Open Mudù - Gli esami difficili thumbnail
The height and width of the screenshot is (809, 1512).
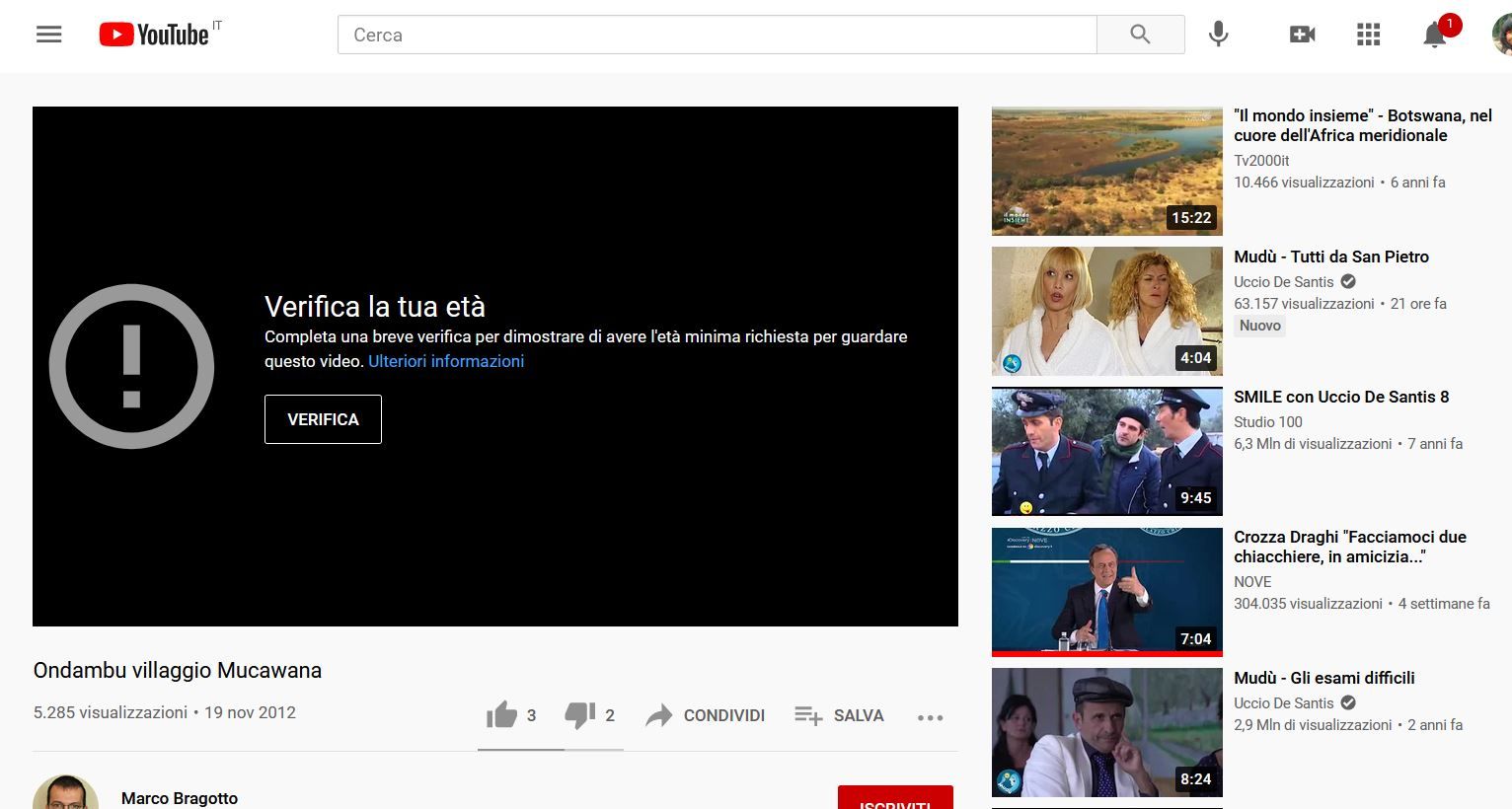tap(1106, 732)
